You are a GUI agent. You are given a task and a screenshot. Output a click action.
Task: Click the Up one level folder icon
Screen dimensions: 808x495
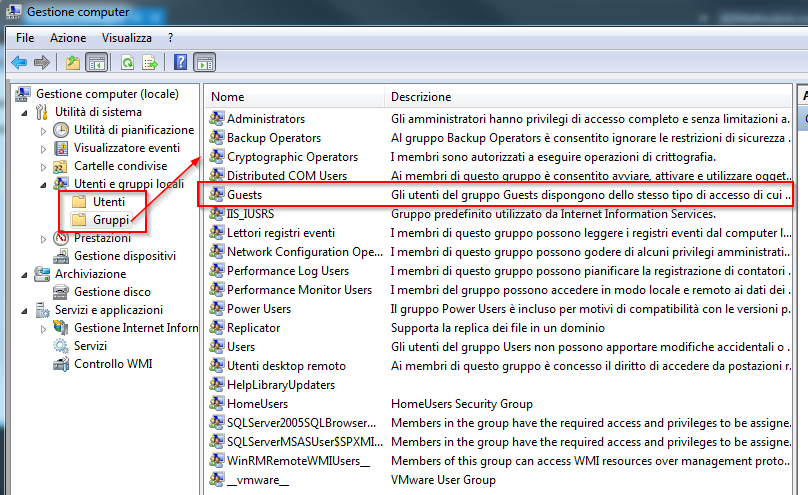[72, 62]
